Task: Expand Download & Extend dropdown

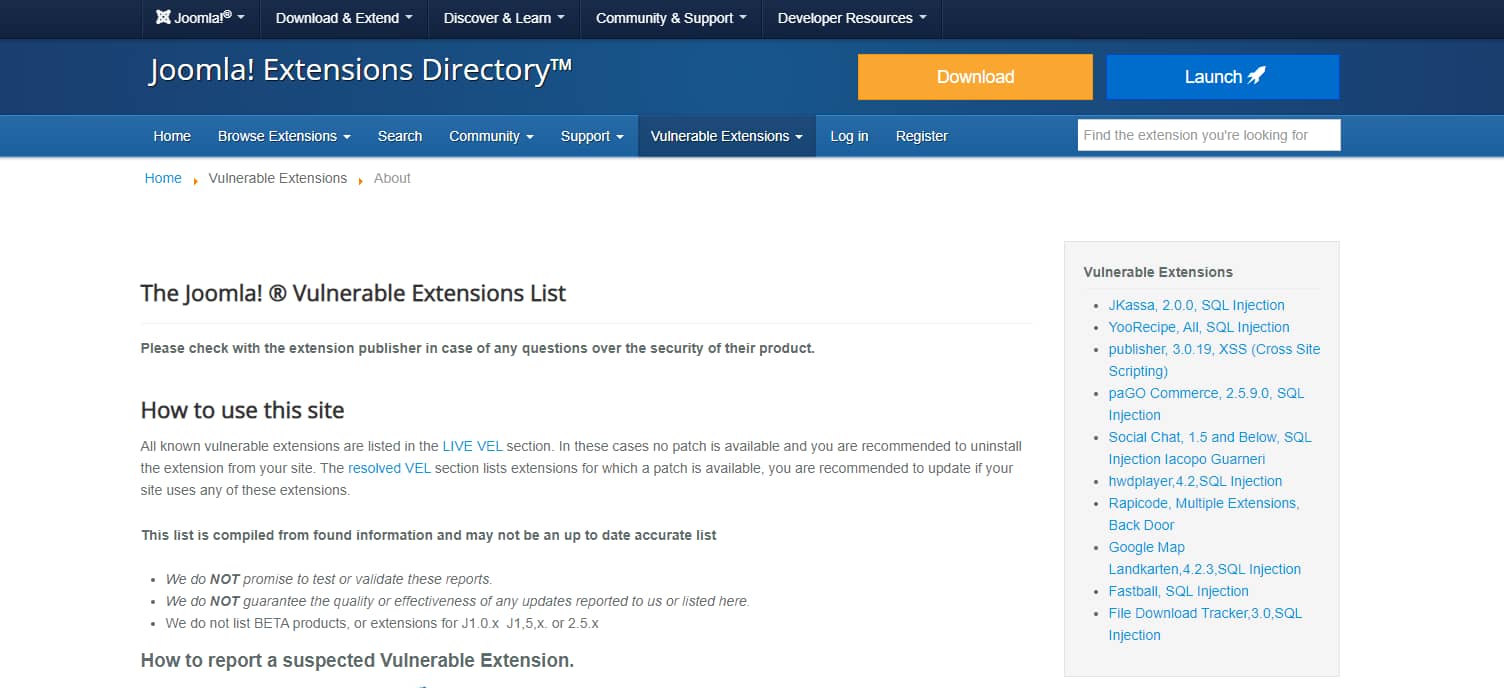Action: (344, 18)
